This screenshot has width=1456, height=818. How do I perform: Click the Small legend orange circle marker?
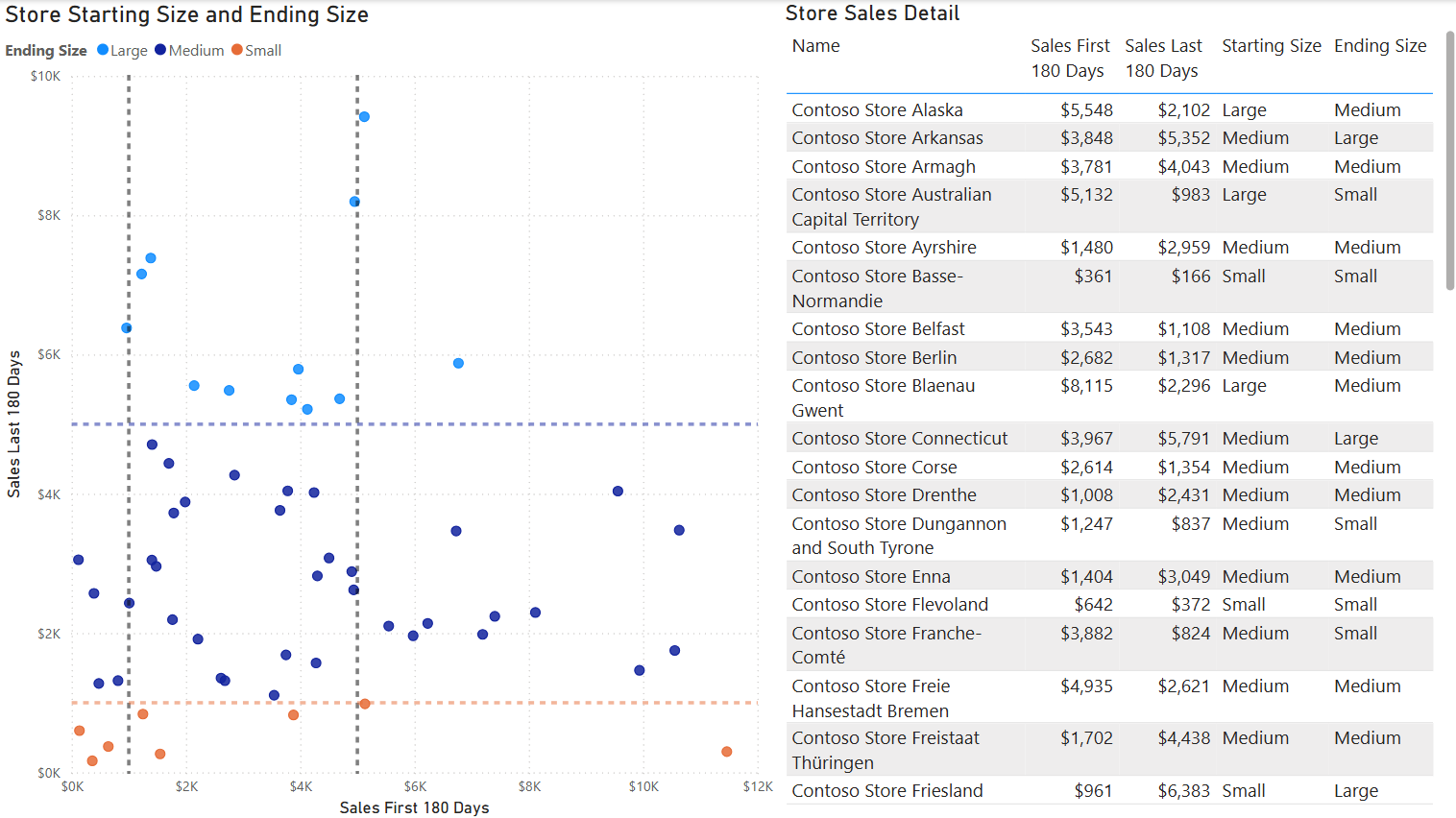click(x=236, y=50)
